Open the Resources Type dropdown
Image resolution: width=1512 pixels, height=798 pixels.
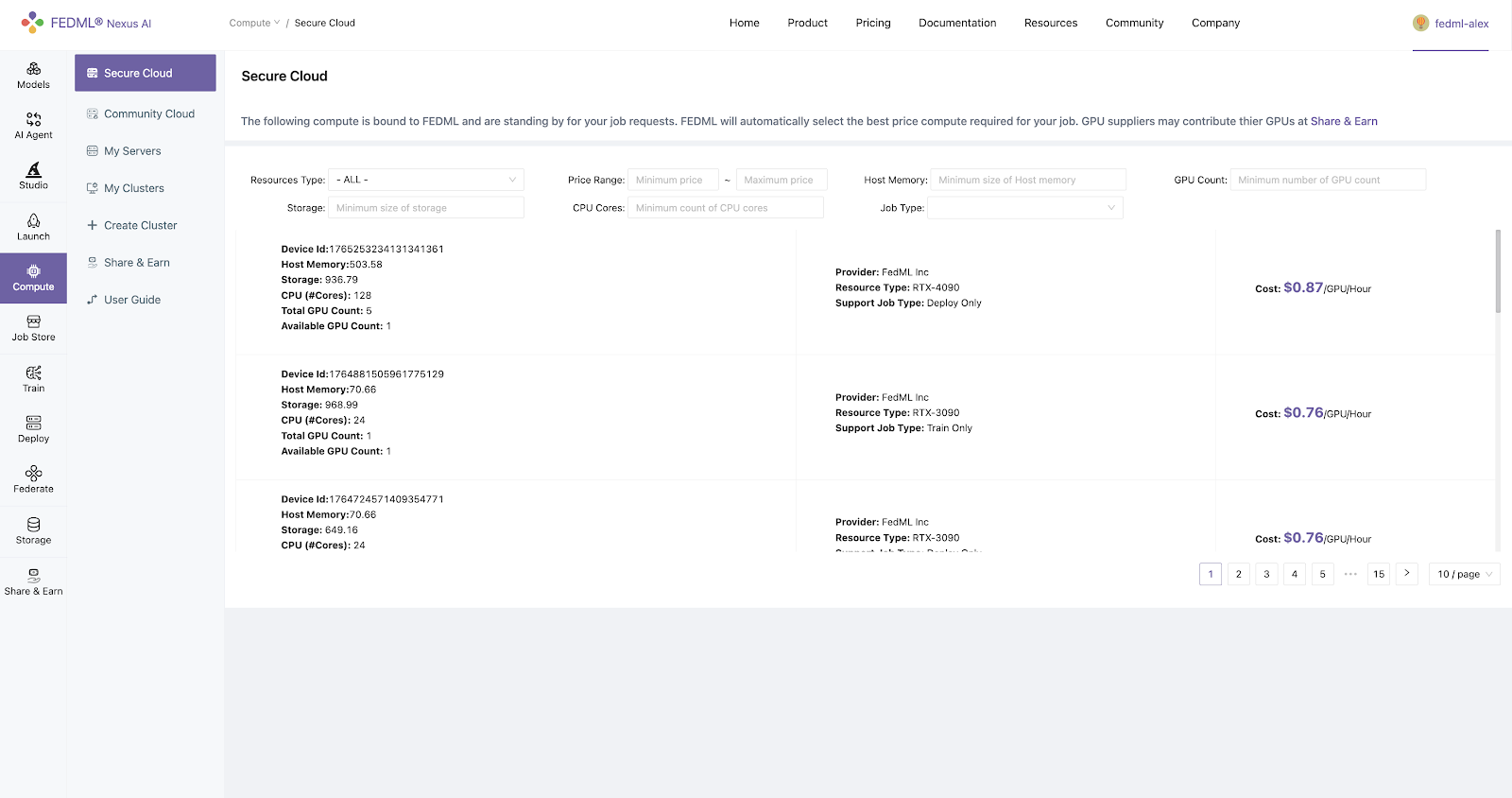426,180
